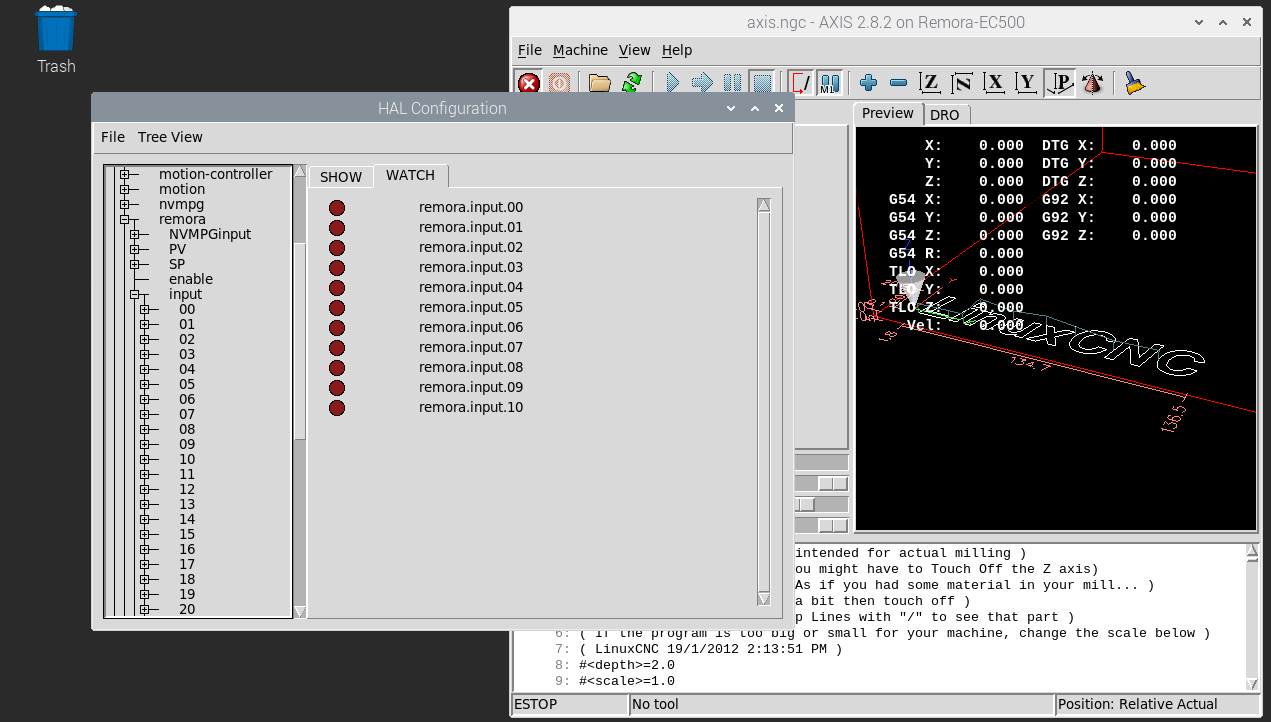Viewport: 1271px width, 722px height.
Task: Clear live plot with the brush icon
Action: 1134,83
